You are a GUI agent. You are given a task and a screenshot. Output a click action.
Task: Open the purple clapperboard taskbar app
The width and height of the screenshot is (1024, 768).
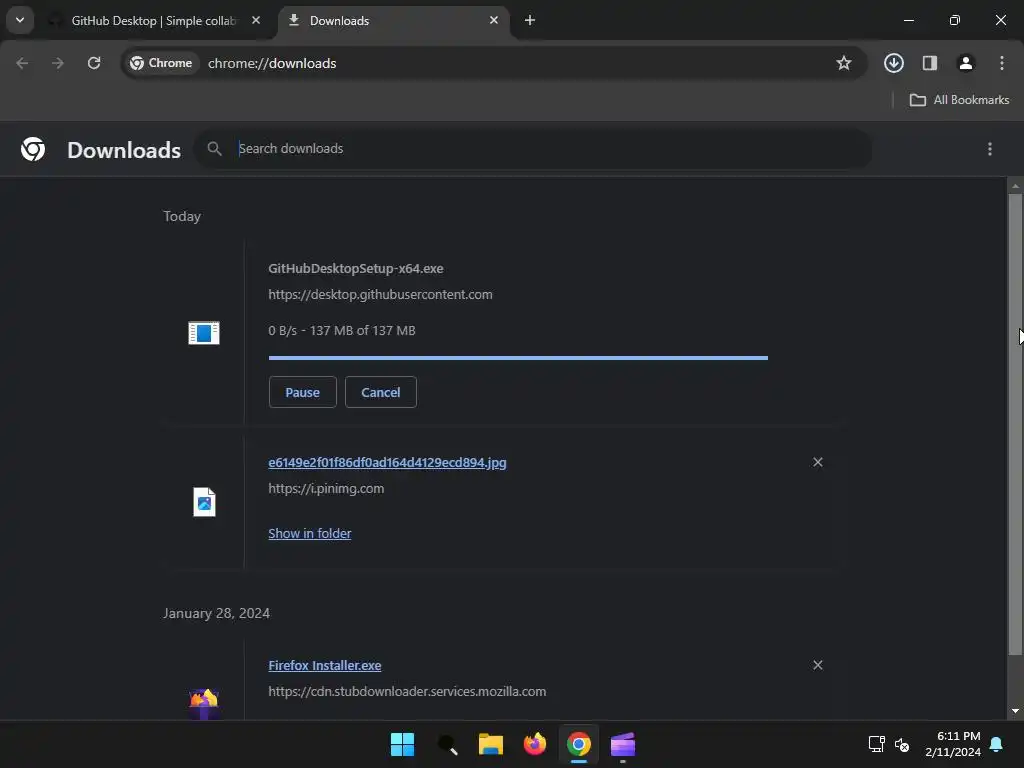(x=623, y=744)
